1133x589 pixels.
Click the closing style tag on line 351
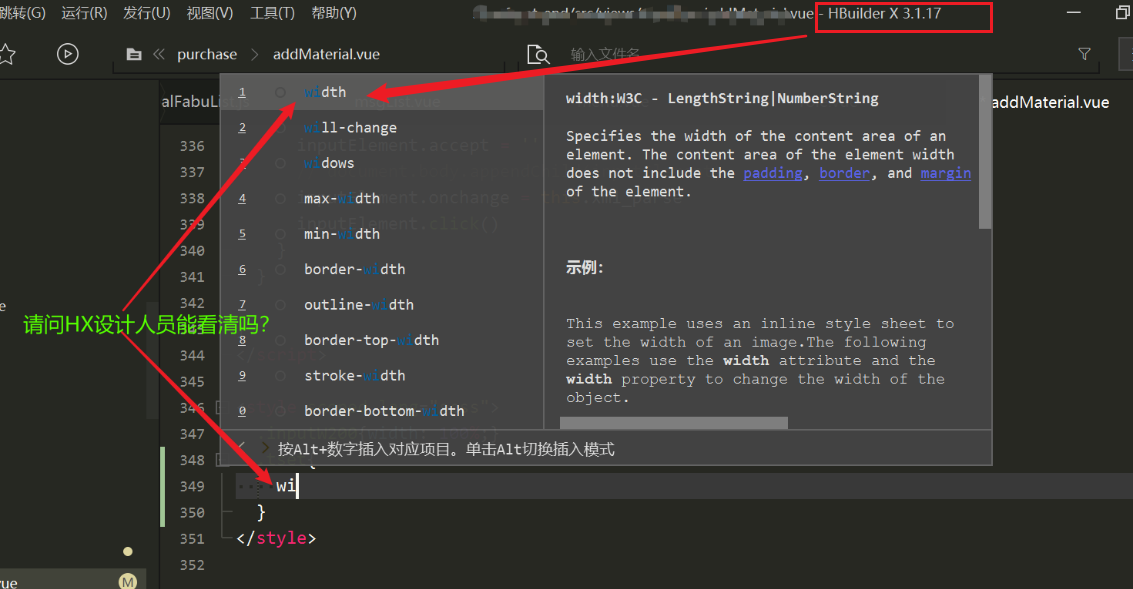pyautogui.click(x=276, y=538)
